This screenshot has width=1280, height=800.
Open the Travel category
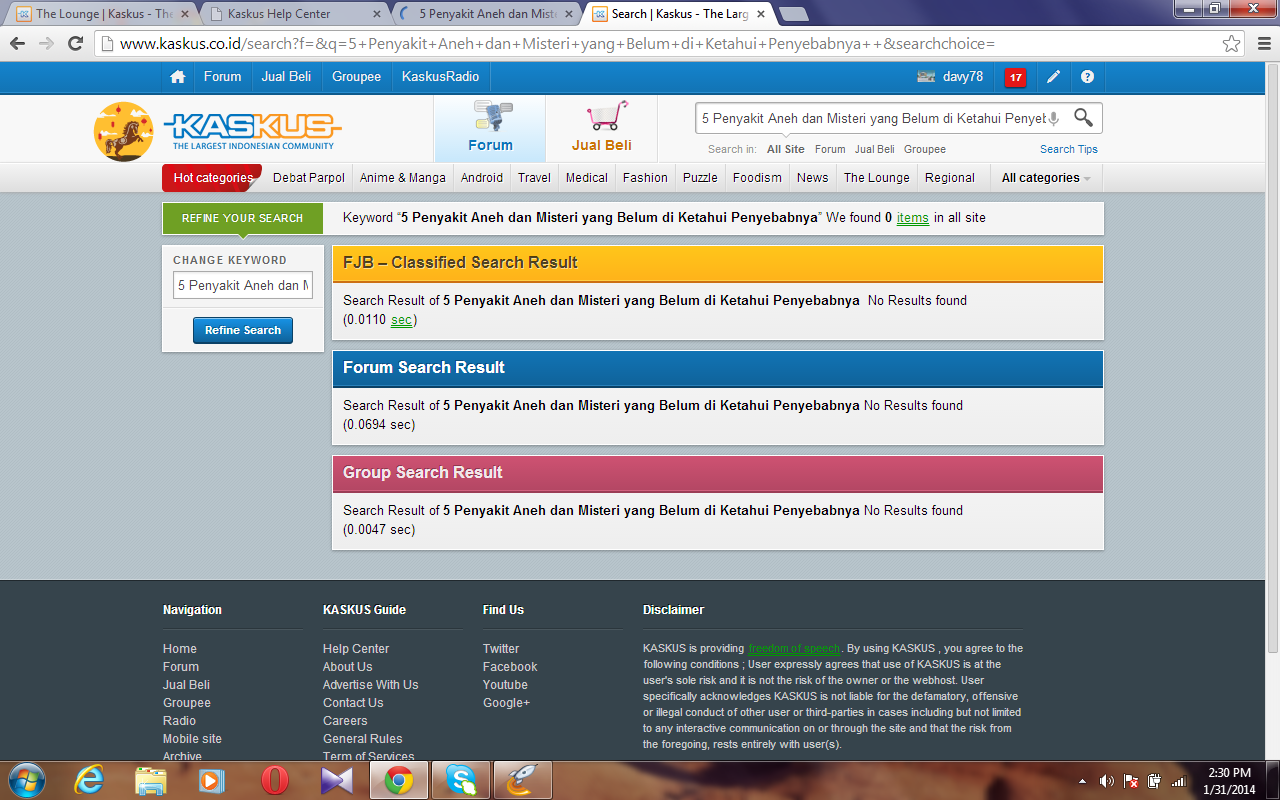click(535, 178)
